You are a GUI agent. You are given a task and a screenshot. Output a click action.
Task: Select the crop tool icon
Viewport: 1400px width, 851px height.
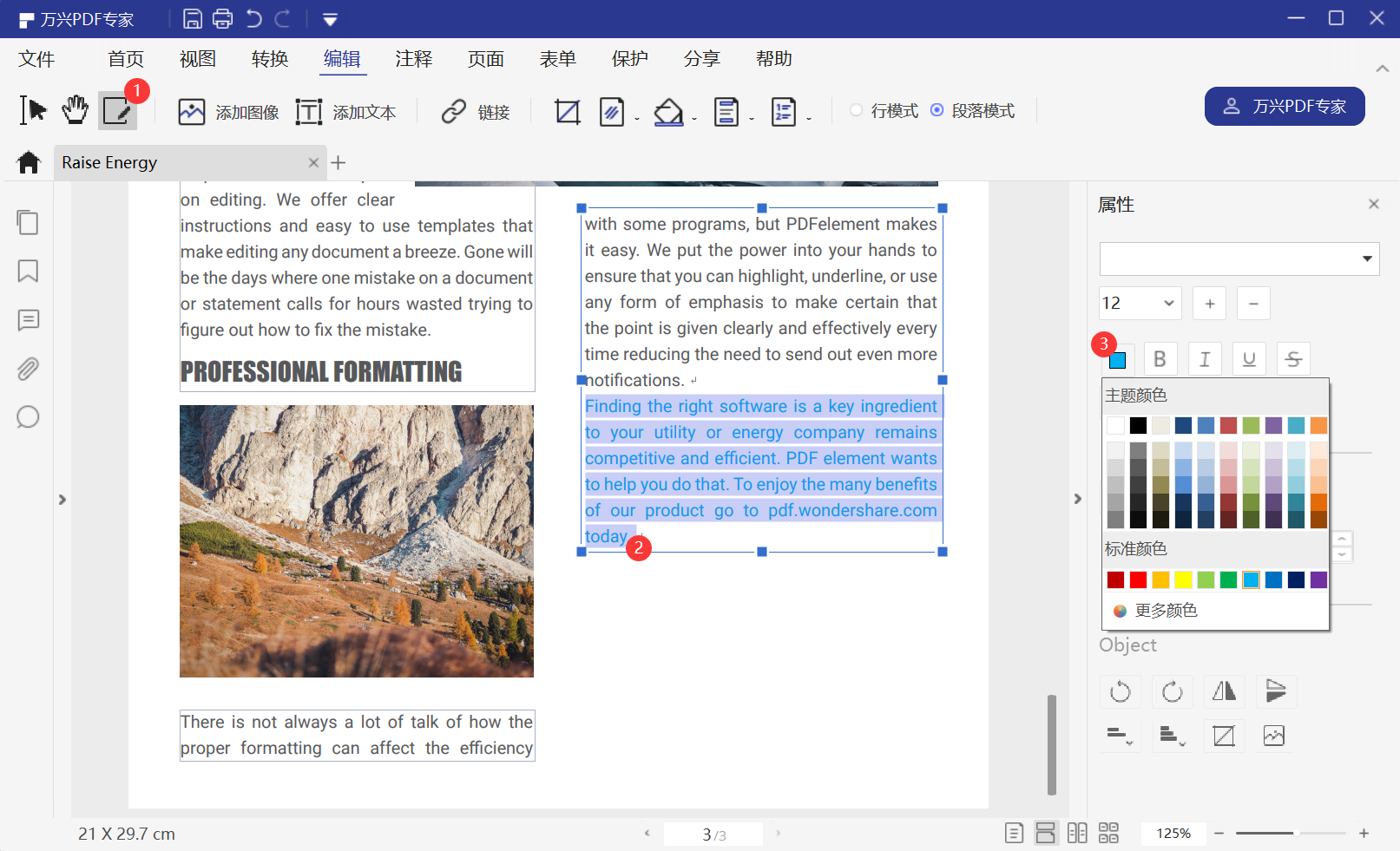pyautogui.click(x=568, y=112)
